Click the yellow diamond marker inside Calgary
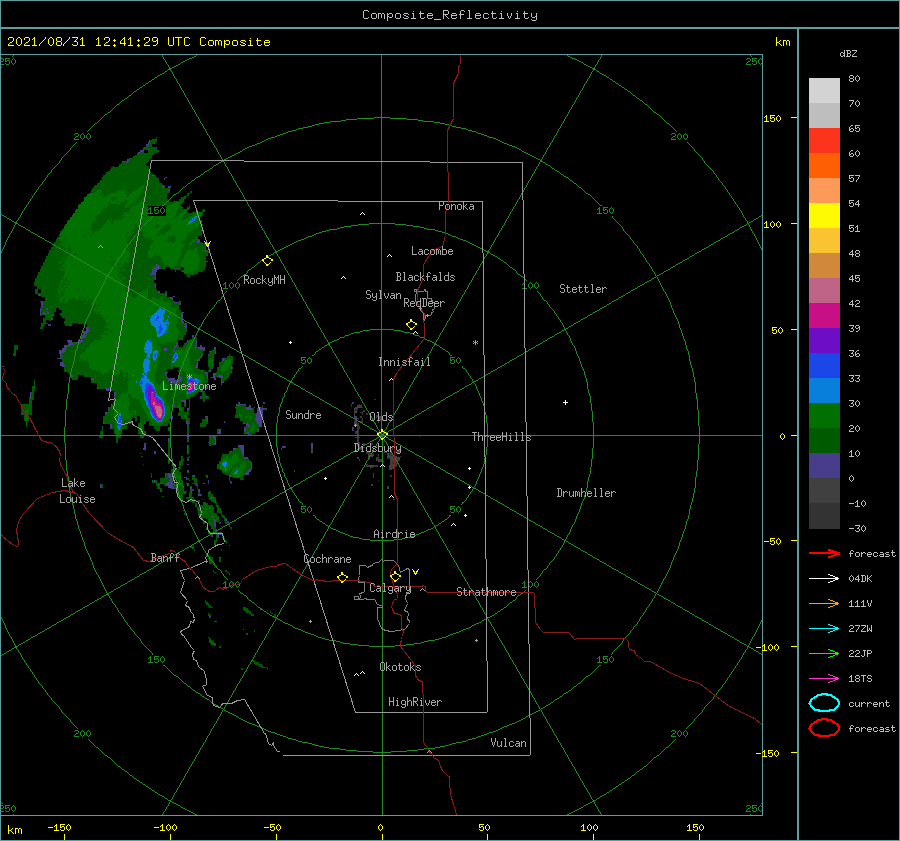Screen dimensions: 900x841 [395, 576]
